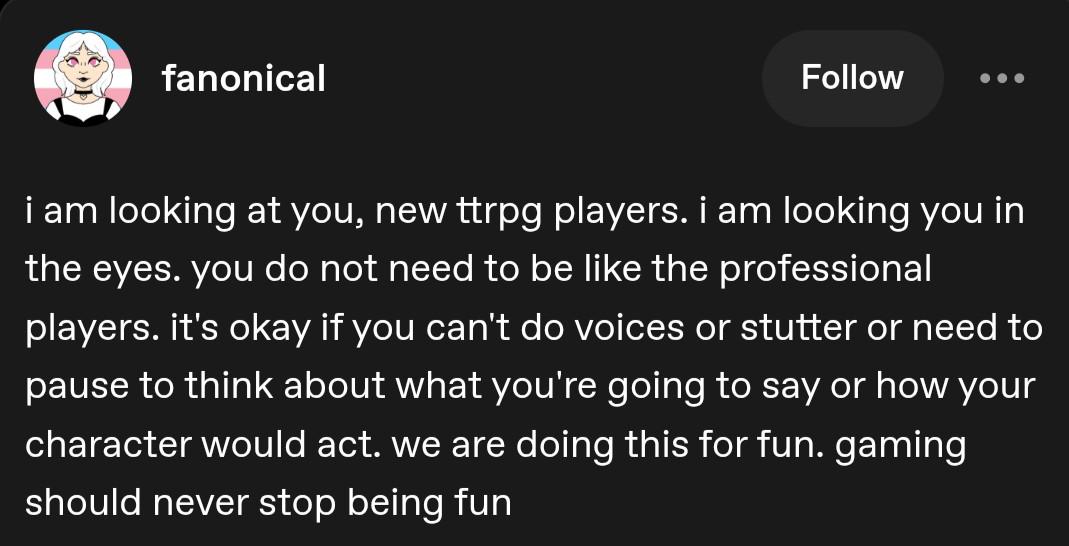1069x546 pixels.
Task: Open the fanonical username link
Action: pyautogui.click(x=243, y=78)
